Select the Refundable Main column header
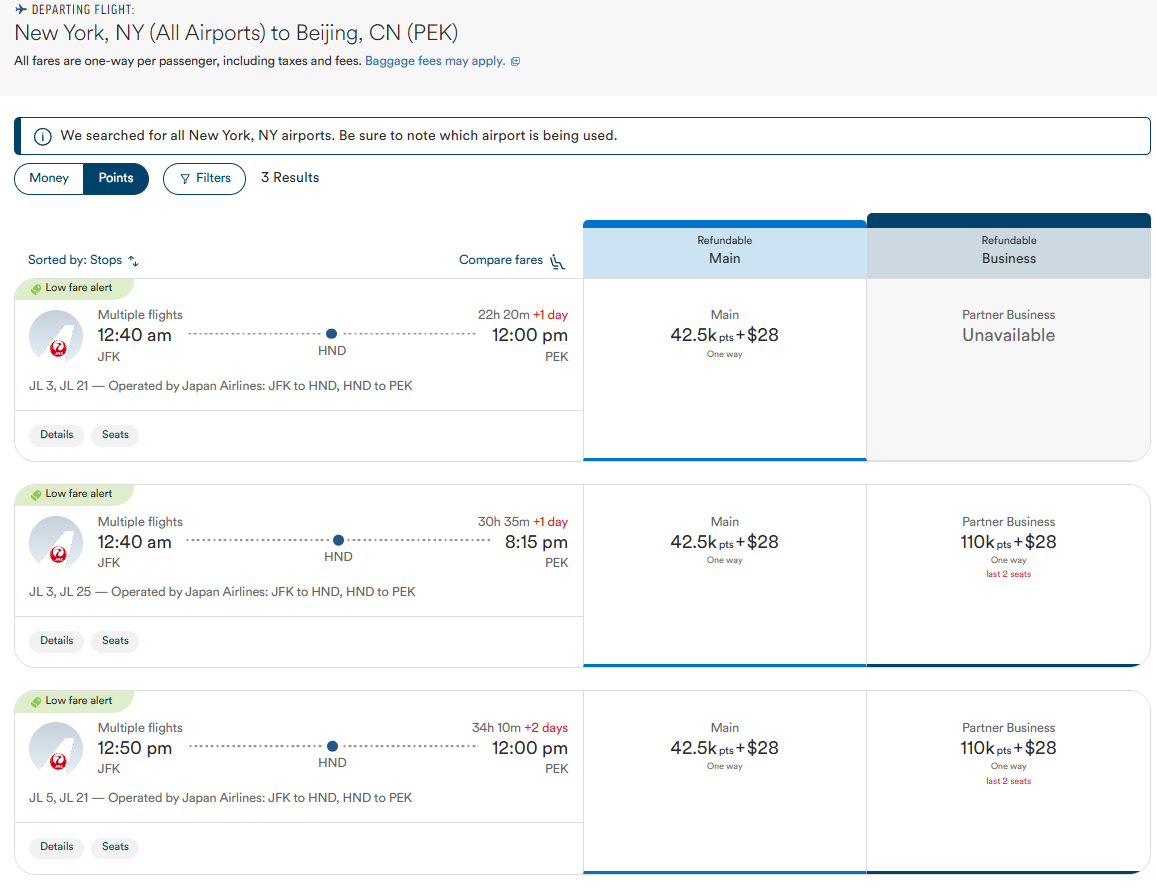The image size is (1157, 893). coord(724,250)
